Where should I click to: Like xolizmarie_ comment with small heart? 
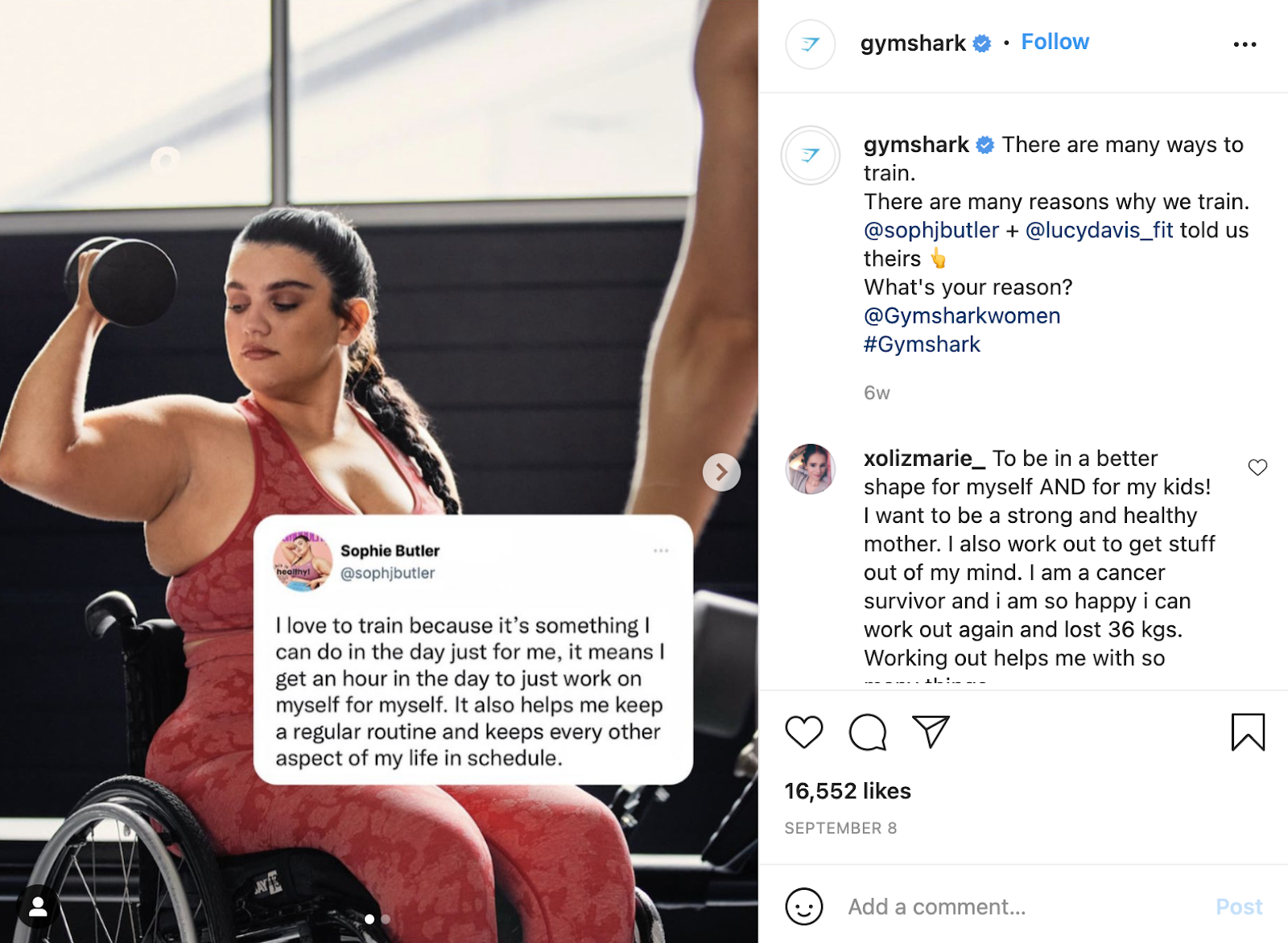click(1257, 467)
